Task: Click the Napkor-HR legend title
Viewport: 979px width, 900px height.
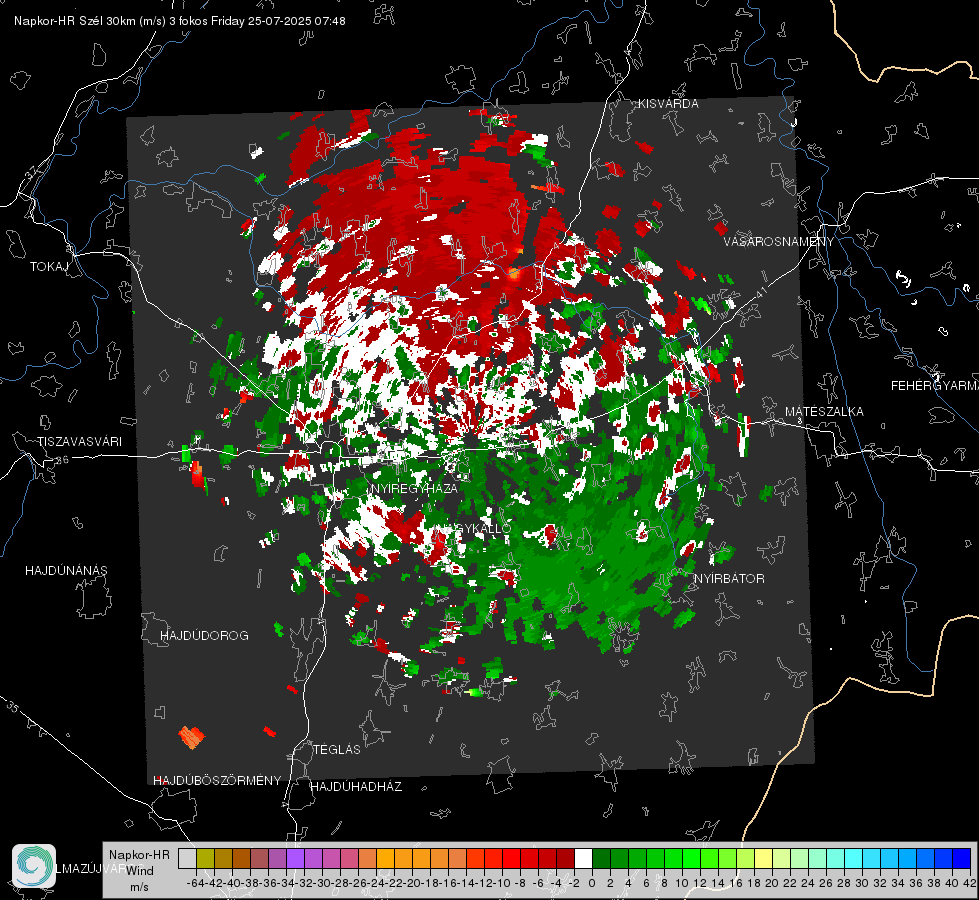Action: click(139, 855)
